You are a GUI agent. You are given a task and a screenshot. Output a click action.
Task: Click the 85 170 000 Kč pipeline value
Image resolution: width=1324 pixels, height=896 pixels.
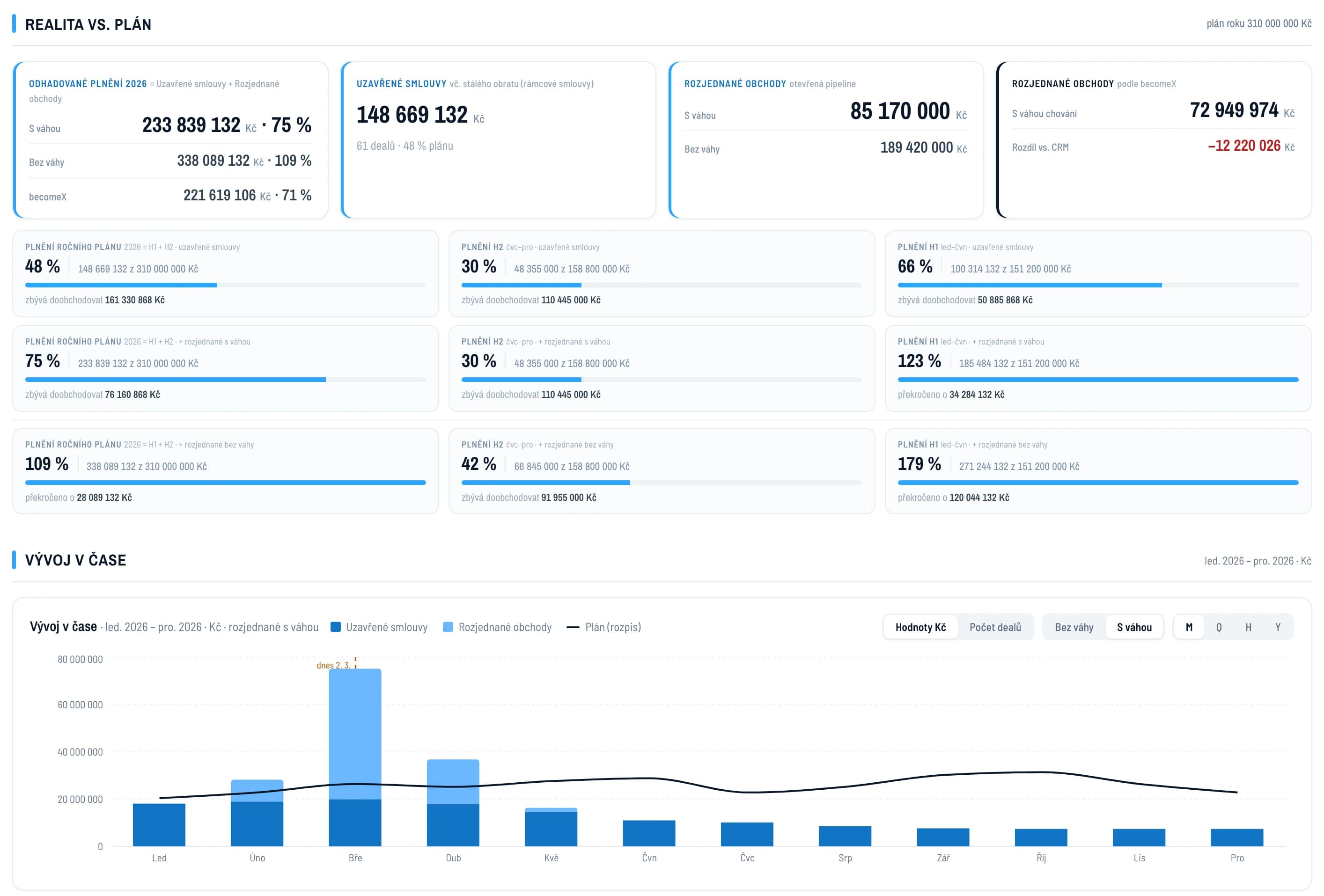point(908,111)
